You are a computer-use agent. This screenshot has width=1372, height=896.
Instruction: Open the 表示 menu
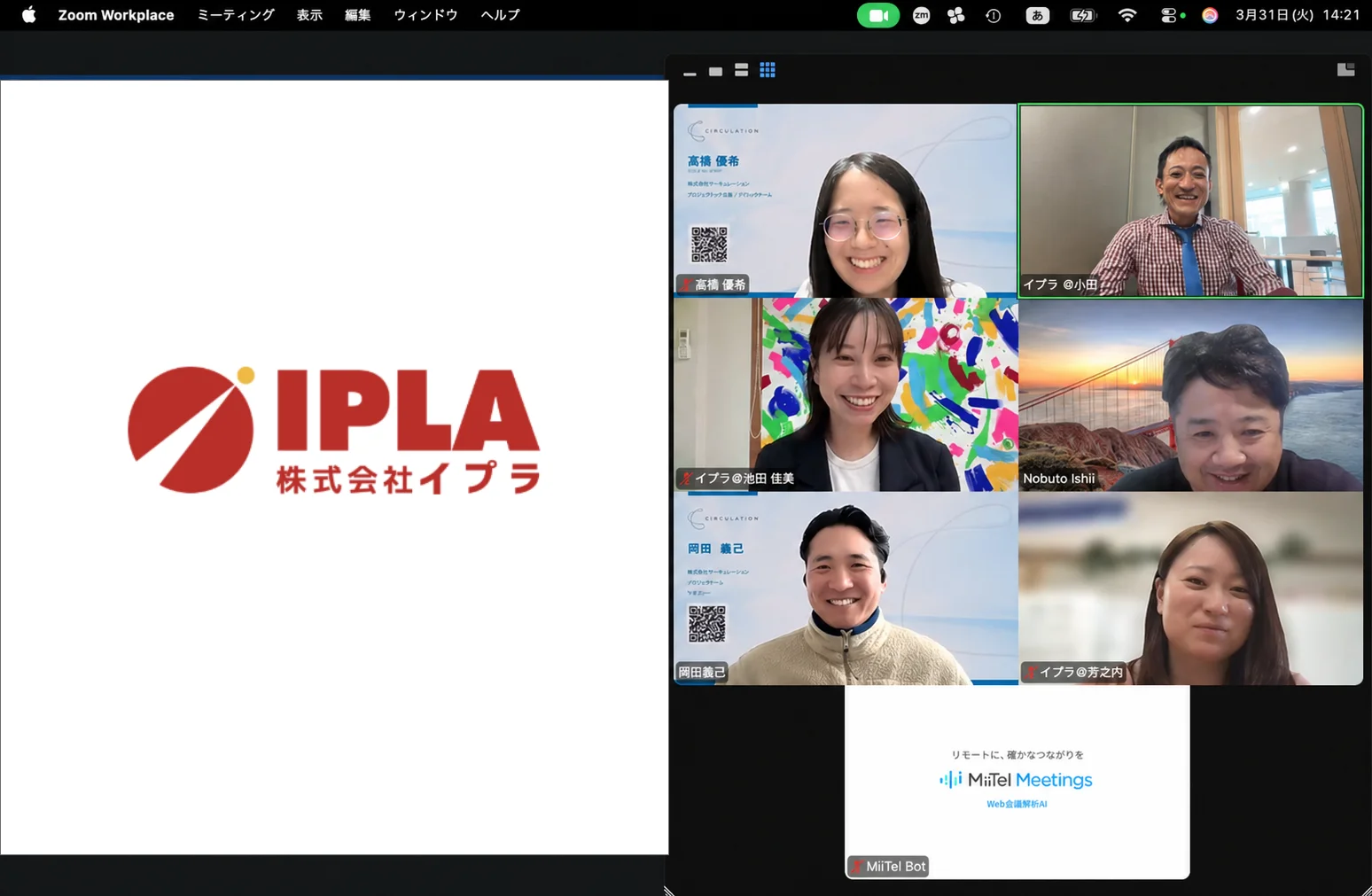coord(309,15)
